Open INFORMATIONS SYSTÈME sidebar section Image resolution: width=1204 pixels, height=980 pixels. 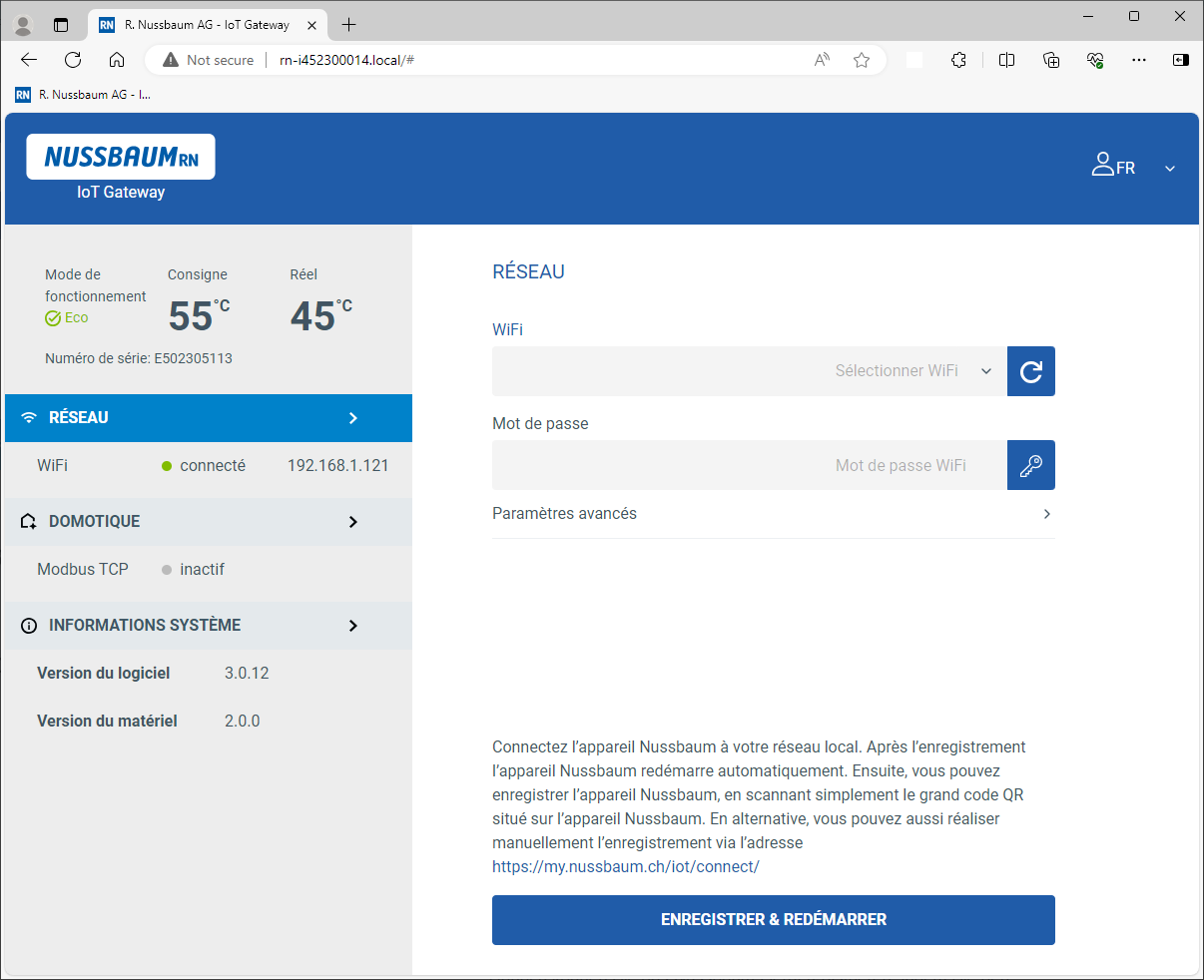pyautogui.click(x=208, y=626)
